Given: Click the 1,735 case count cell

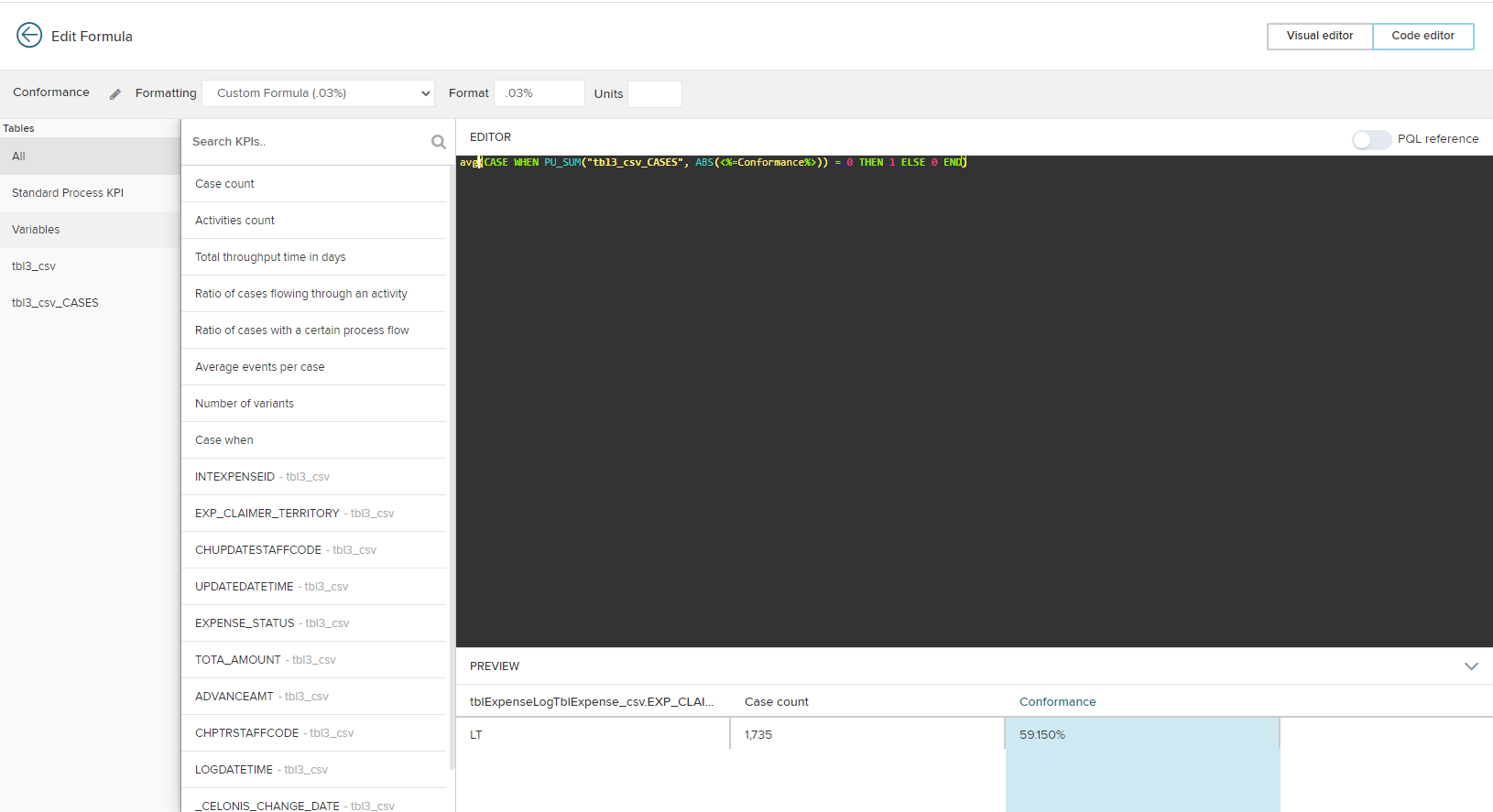Looking at the screenshot, I should pos(867,735).
